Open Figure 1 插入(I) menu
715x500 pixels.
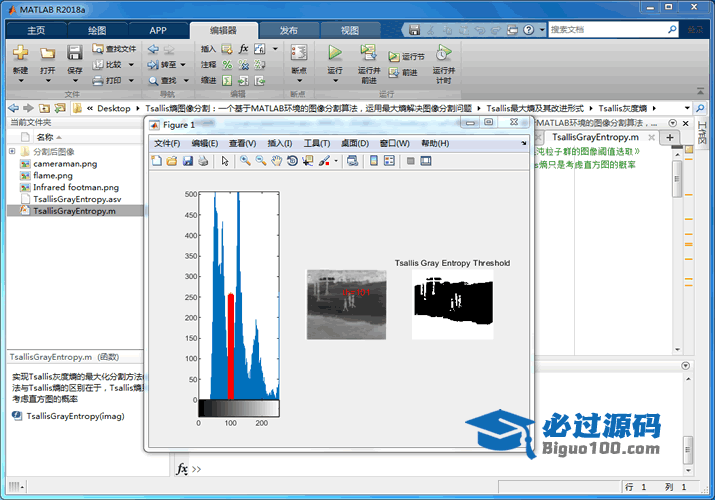280,144
